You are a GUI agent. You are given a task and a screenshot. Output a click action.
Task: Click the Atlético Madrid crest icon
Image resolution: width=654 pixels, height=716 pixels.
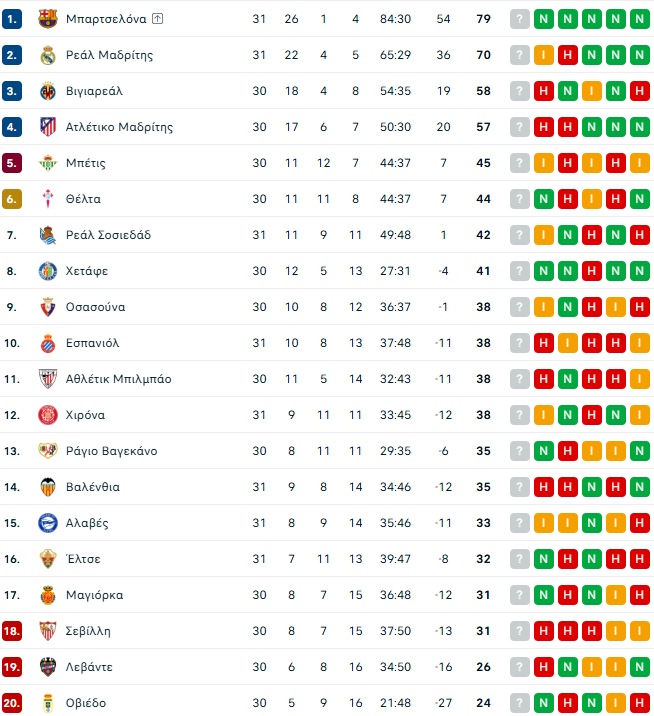[47, 127]
